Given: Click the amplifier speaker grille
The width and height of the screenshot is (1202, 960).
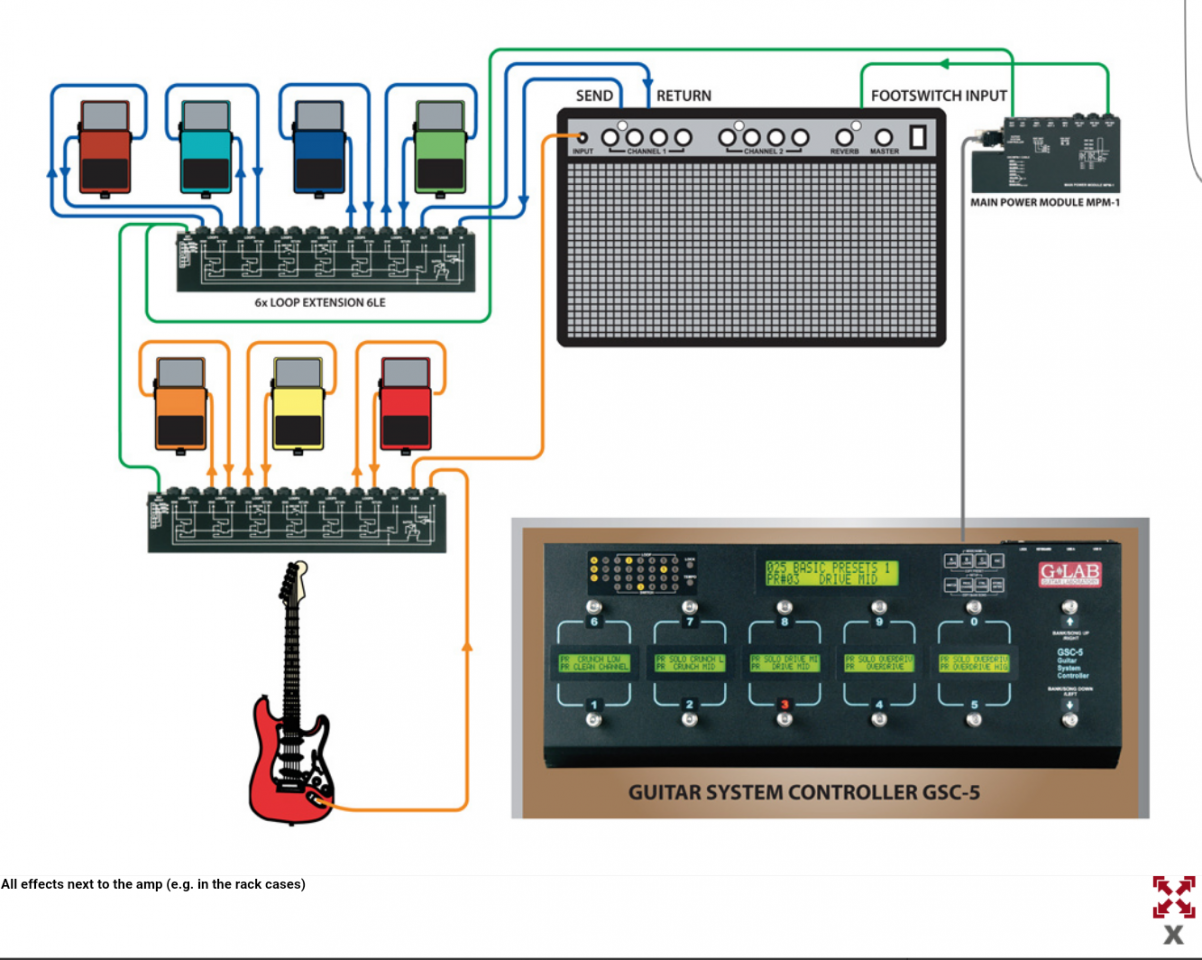Looking at the screenshot, I should (x=752, y=250).
